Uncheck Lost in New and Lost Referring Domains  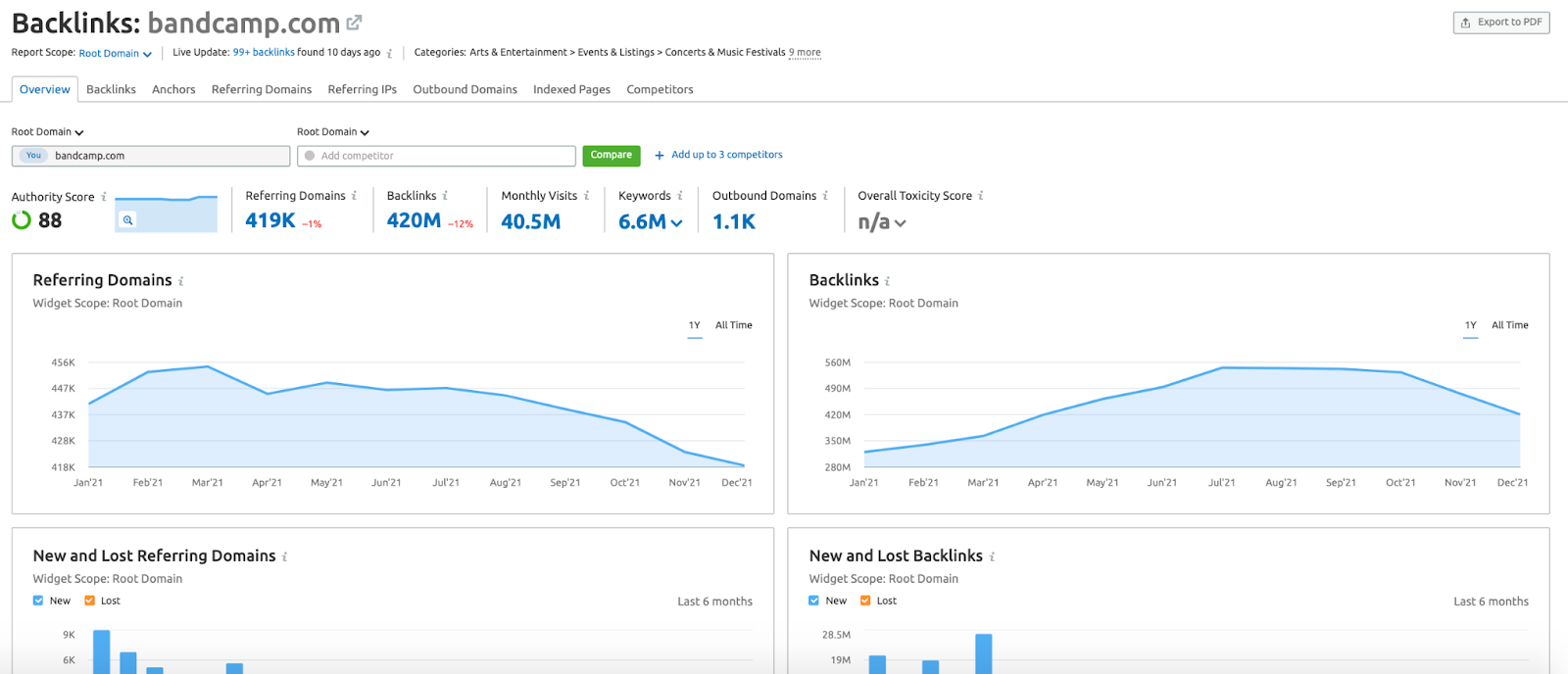[x=89, y=601]
